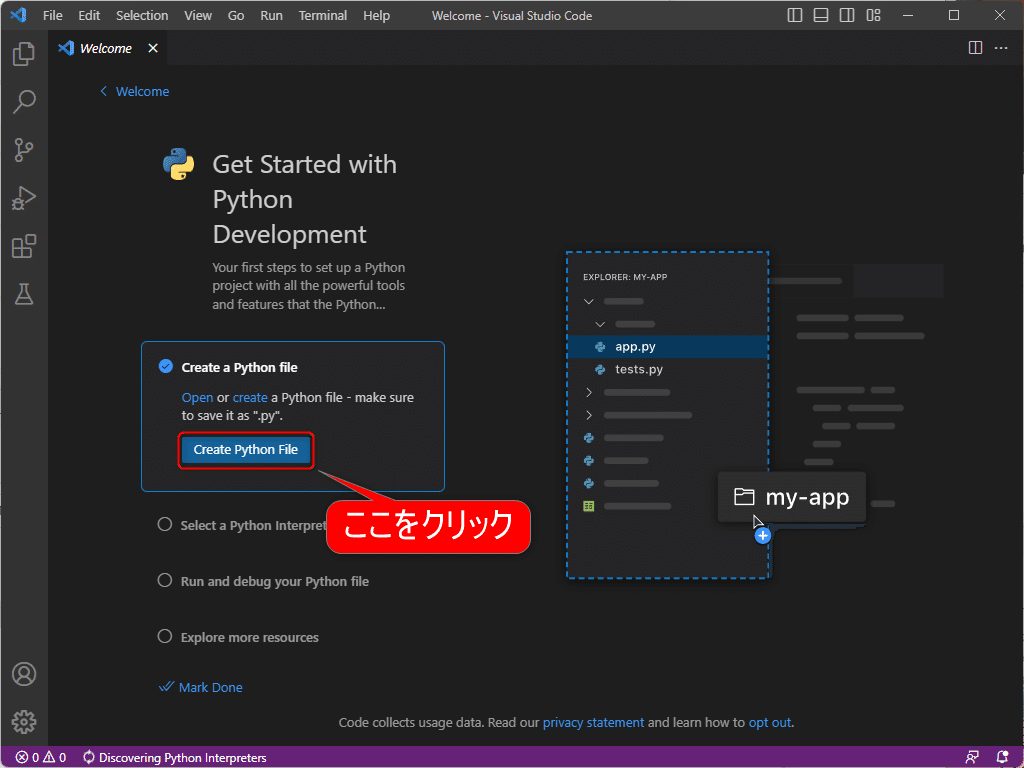Toggle the Create a Python file step checkmark
The width and height of the screenshot is (1024, 768).
[166, 366]
